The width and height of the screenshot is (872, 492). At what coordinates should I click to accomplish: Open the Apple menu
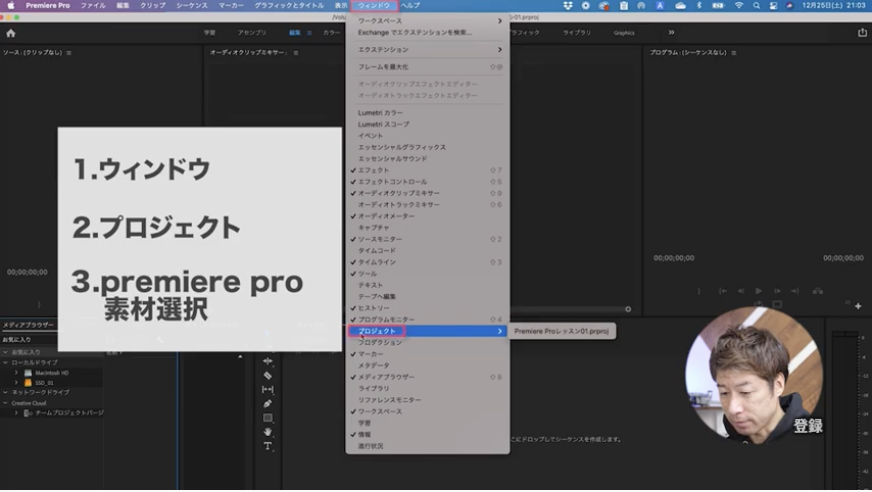pyautogui.click(x=11, y=6)
